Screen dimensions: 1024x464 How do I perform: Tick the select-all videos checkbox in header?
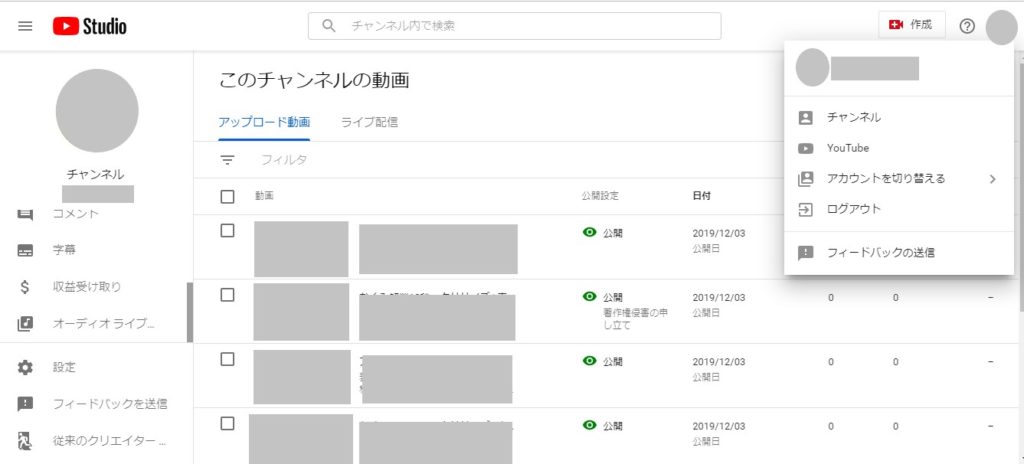pyautogui.click(x=227, y=197)
